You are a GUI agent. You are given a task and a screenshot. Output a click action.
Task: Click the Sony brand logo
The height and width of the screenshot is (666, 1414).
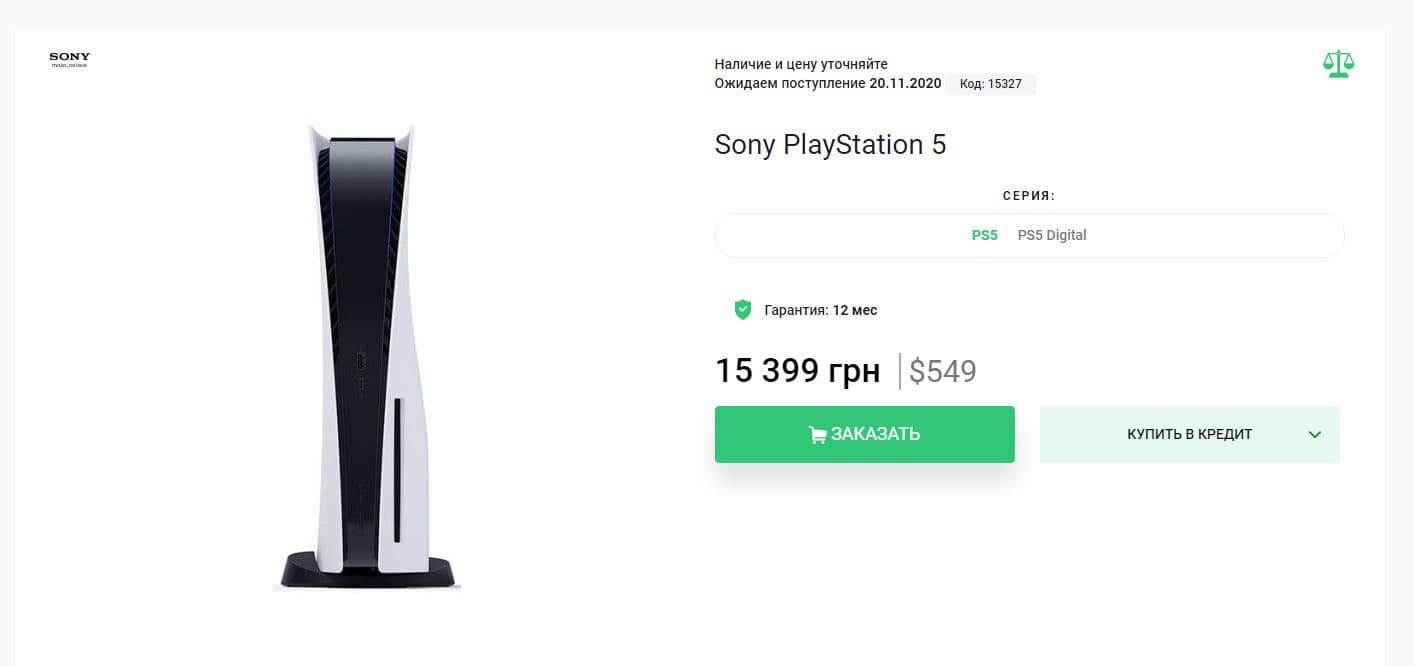click(69, 60)
